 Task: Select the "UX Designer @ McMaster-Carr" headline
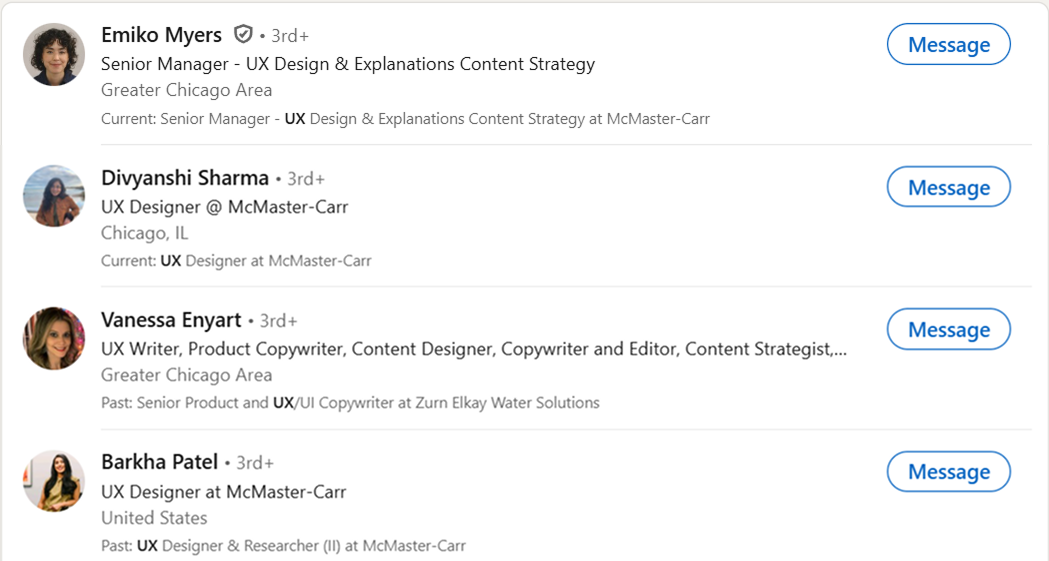(x=225, y=207)
